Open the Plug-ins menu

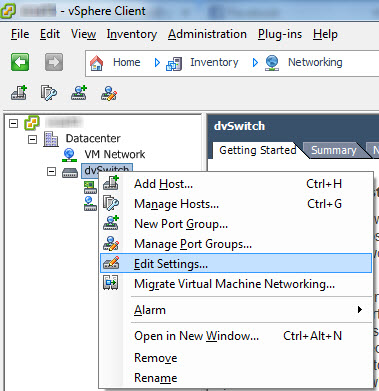click(280, 34)
